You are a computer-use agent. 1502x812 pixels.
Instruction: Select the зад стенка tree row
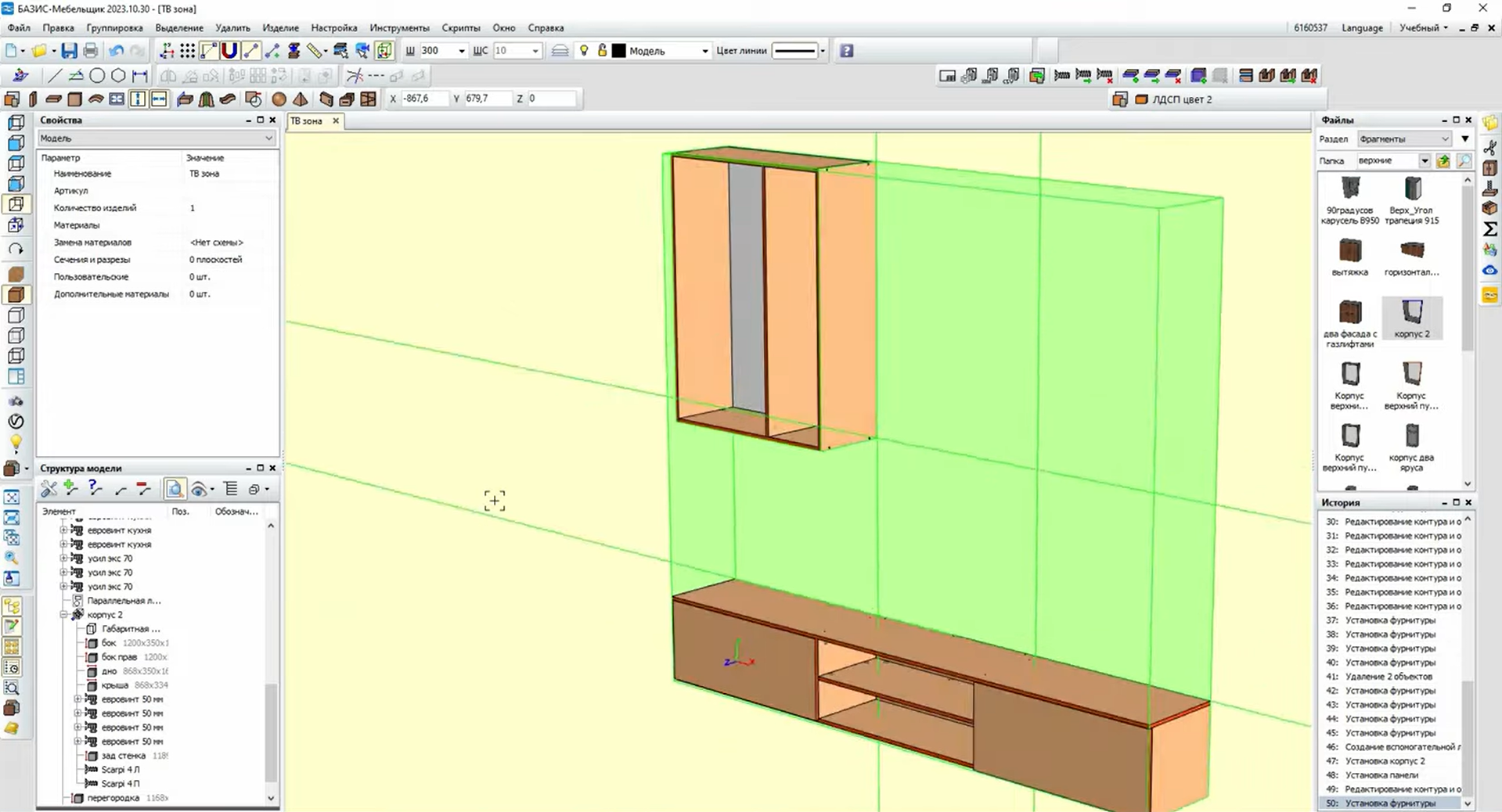coord(124,756)
